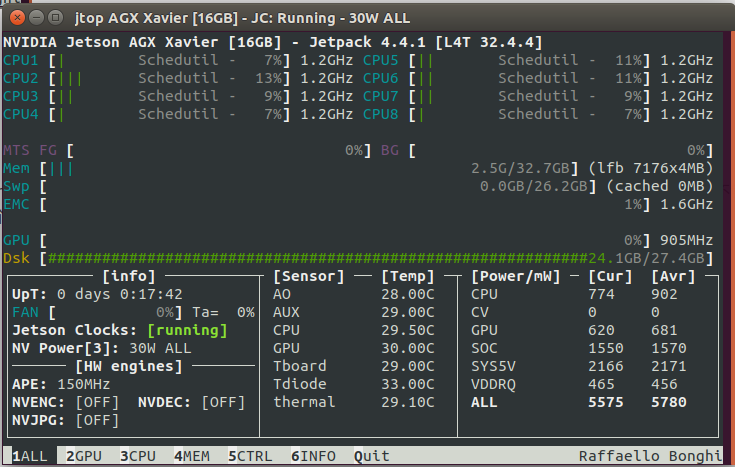The height and width of the screenshot is (467, 735).
Task: Click the 0.0GB/26.2GB swap value
Action: 534,187
